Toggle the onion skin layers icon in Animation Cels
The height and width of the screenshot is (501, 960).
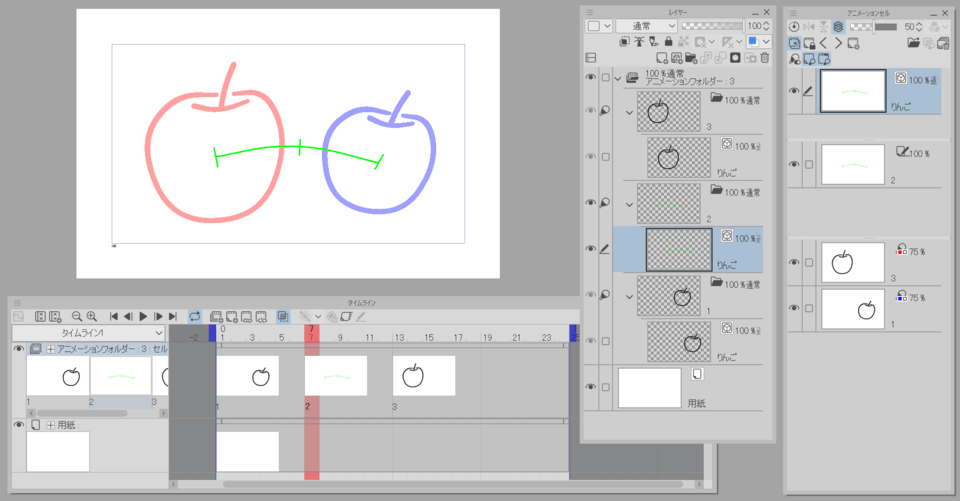pyautogui.click(x=838, y=26)
